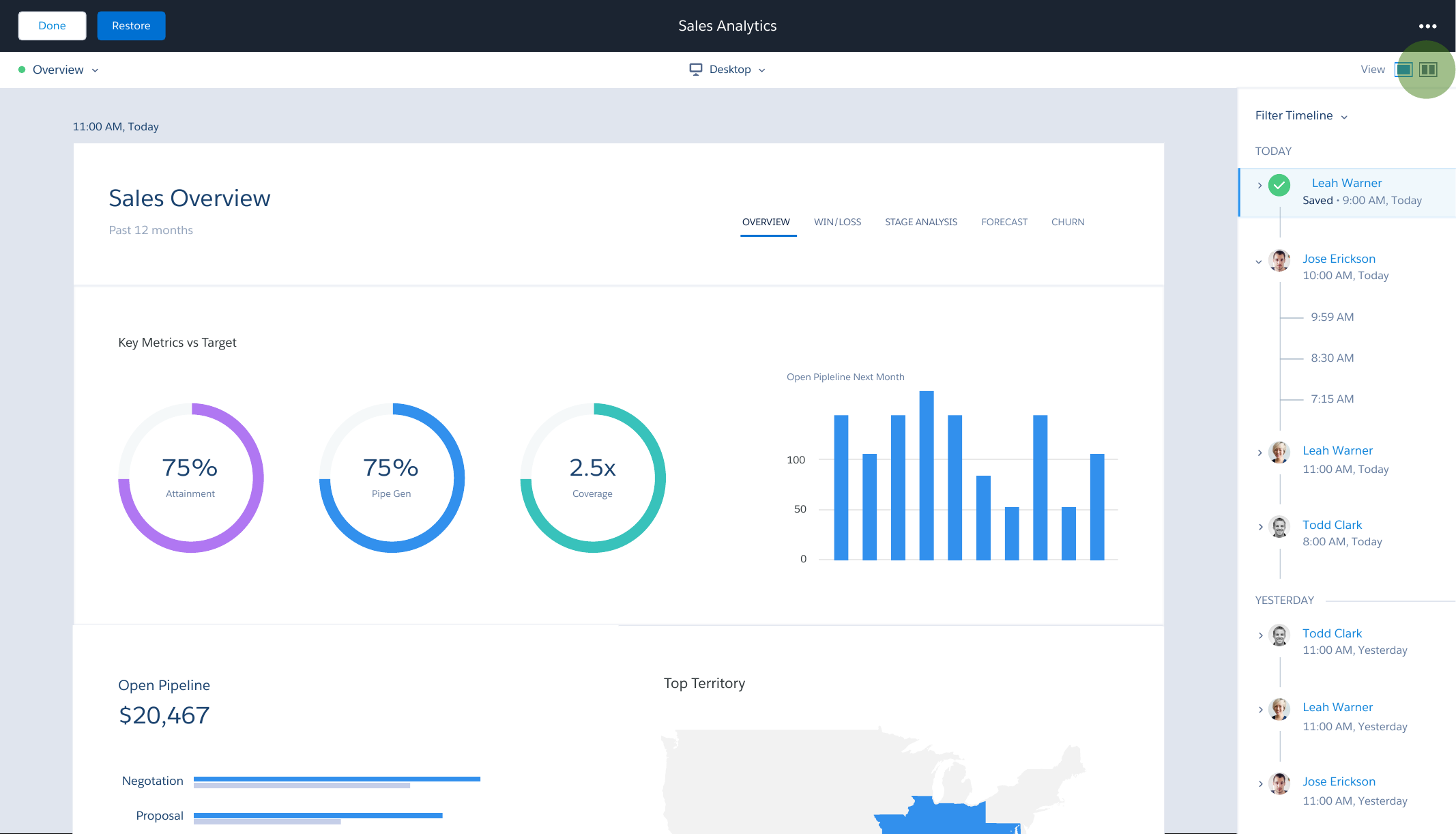Click the desktop monitor icon
This screenshot has height=834, width=1456.
(696, 69)
